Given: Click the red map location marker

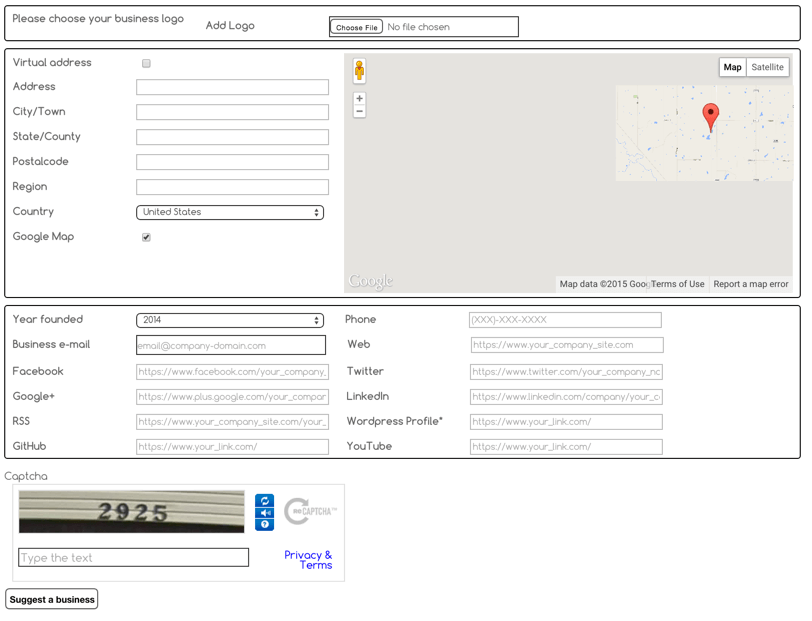Looking at the screenshot, I should coord(710,115).
